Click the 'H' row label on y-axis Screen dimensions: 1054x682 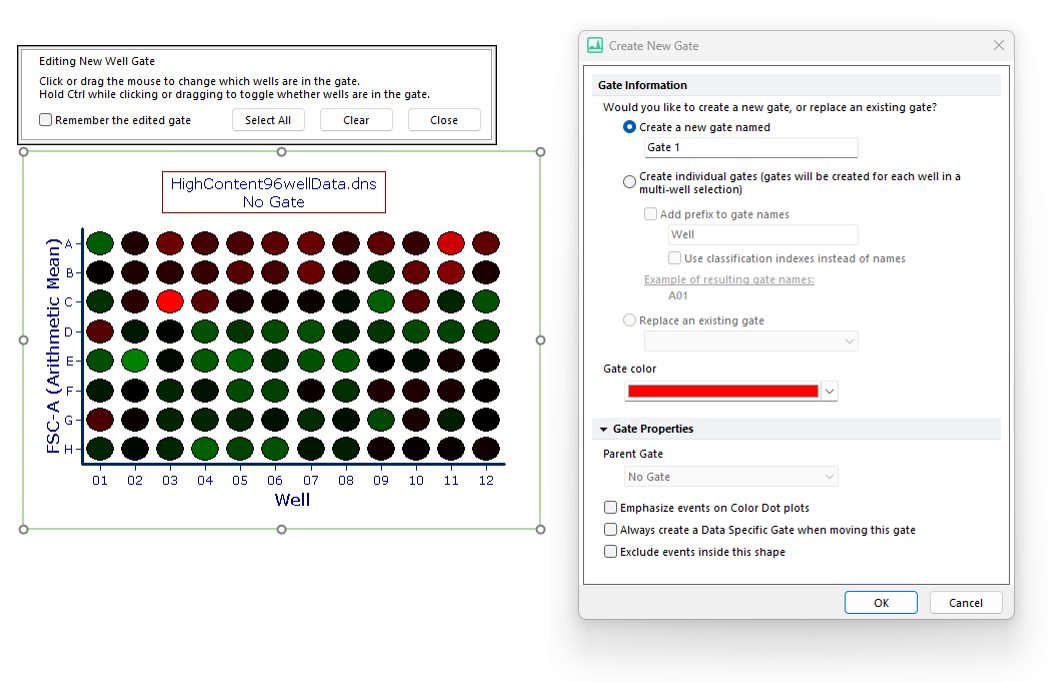pos(69,449)
